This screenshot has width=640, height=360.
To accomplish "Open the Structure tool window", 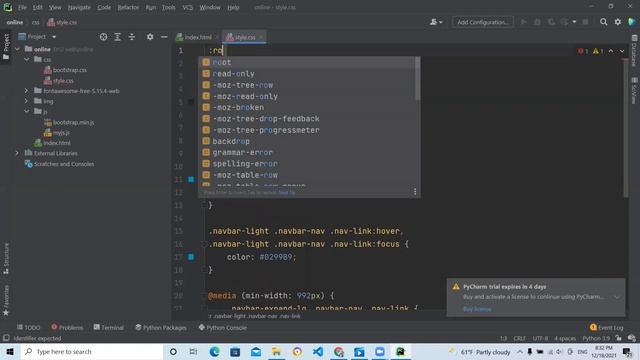I will point(6,258).
